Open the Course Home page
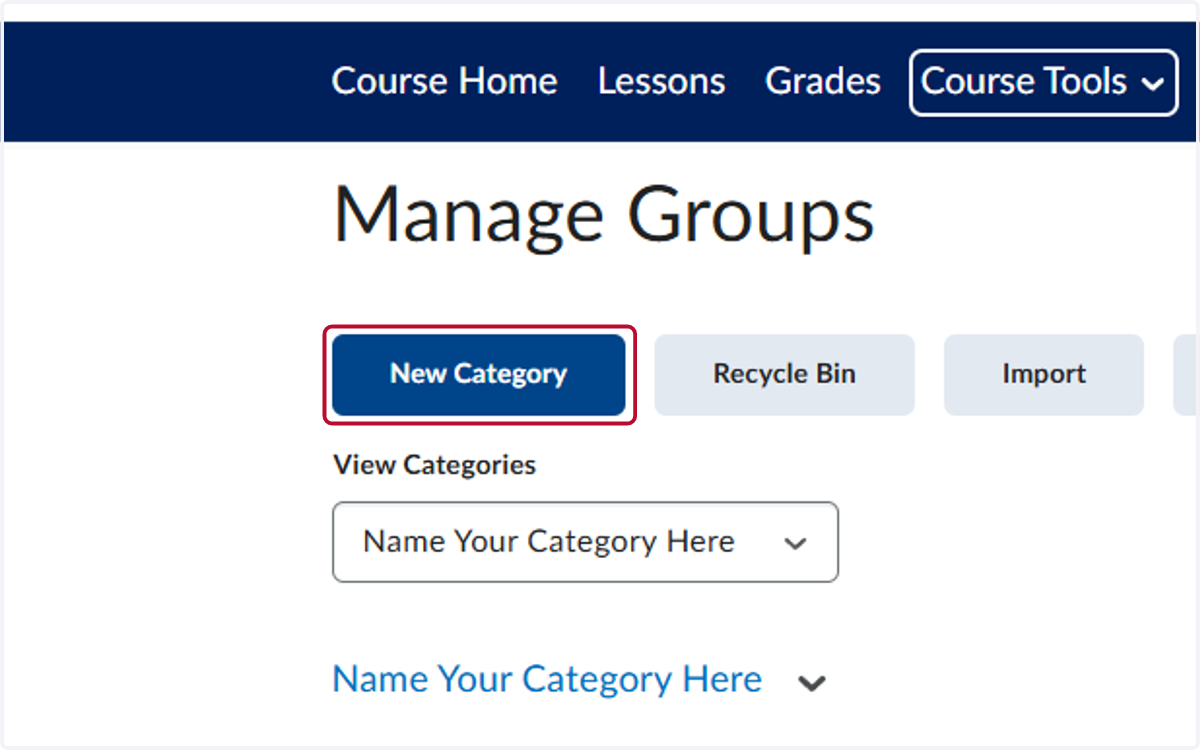Screen dimensions: 1200x750 444,81
